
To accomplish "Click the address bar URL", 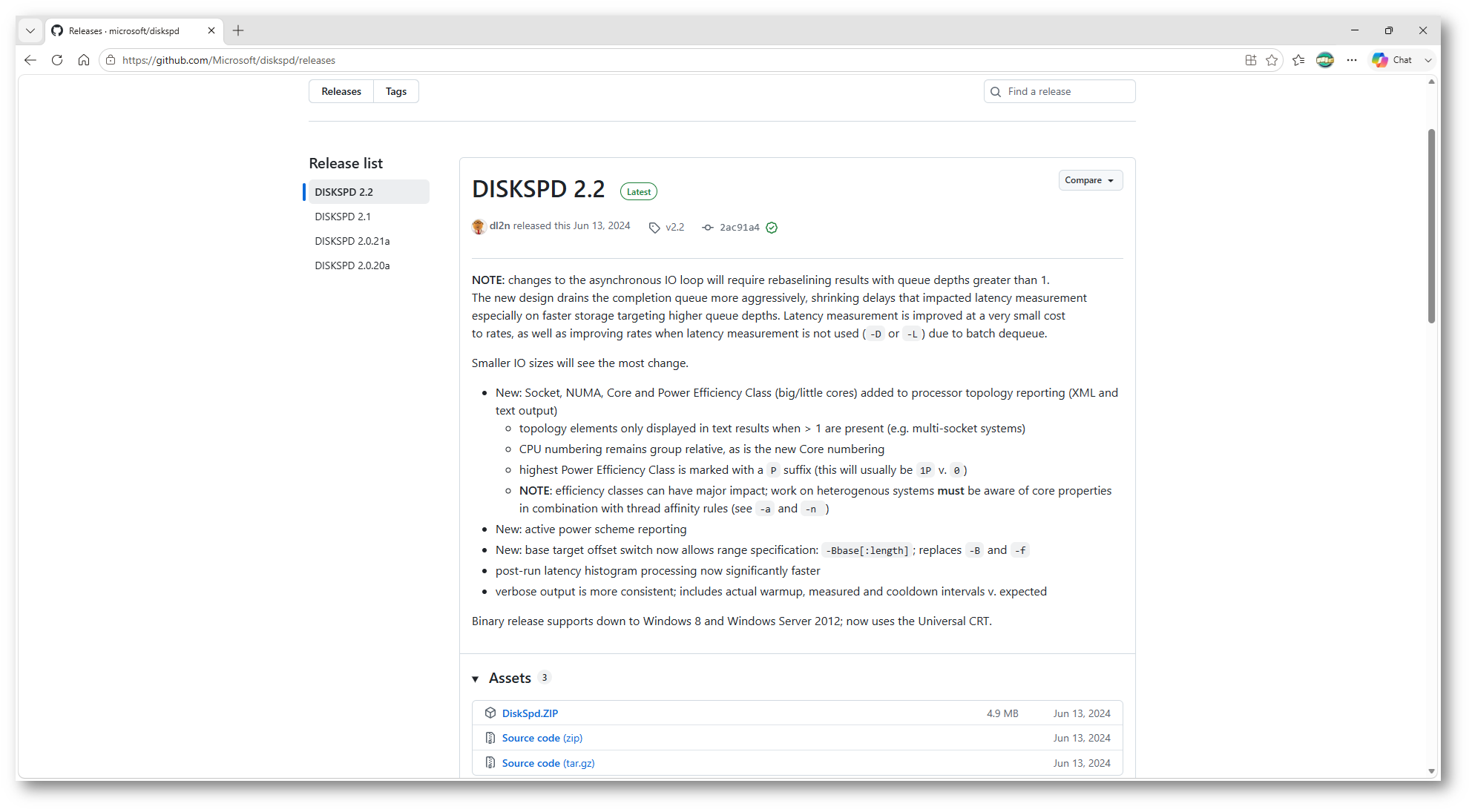I will [x=229, y=60].
